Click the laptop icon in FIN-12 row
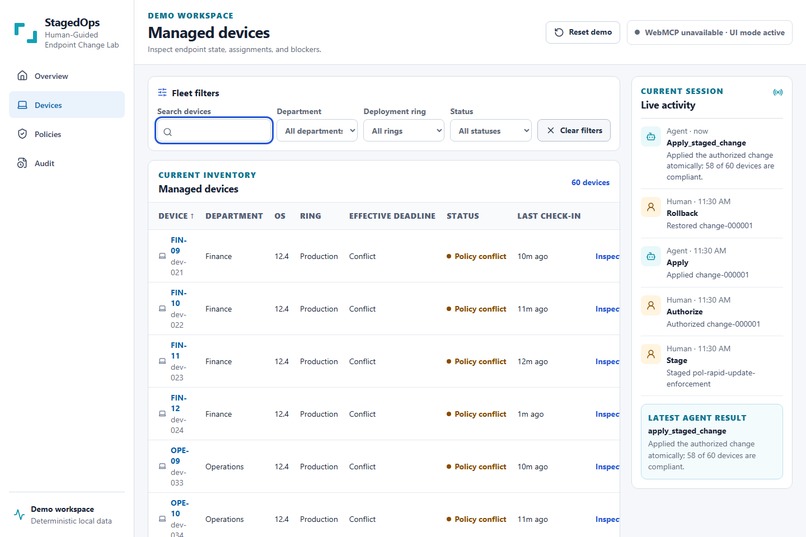The width and height of the screenshot is (806, 537). coord(162,414)
